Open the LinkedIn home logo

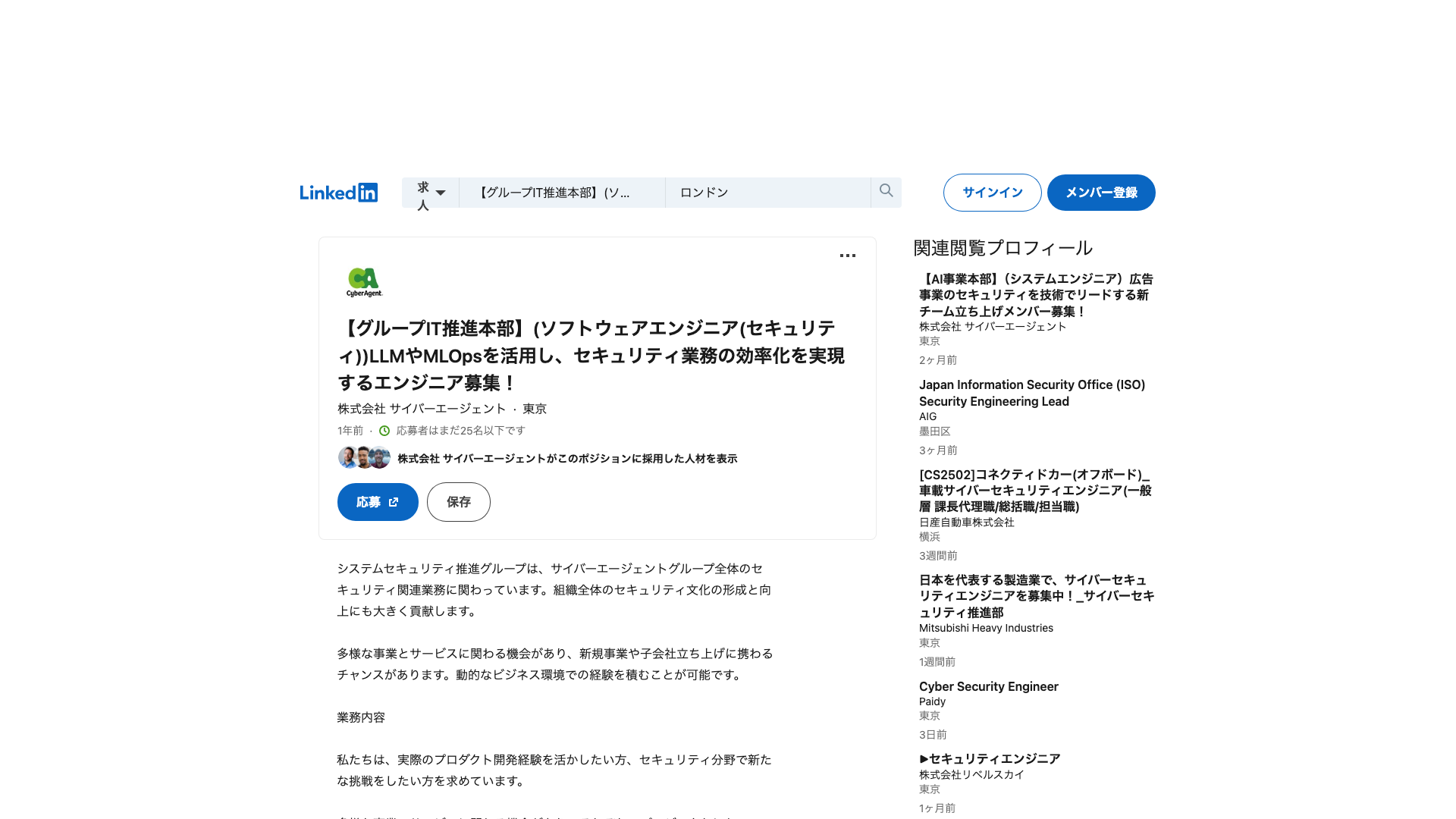point(338,193)
